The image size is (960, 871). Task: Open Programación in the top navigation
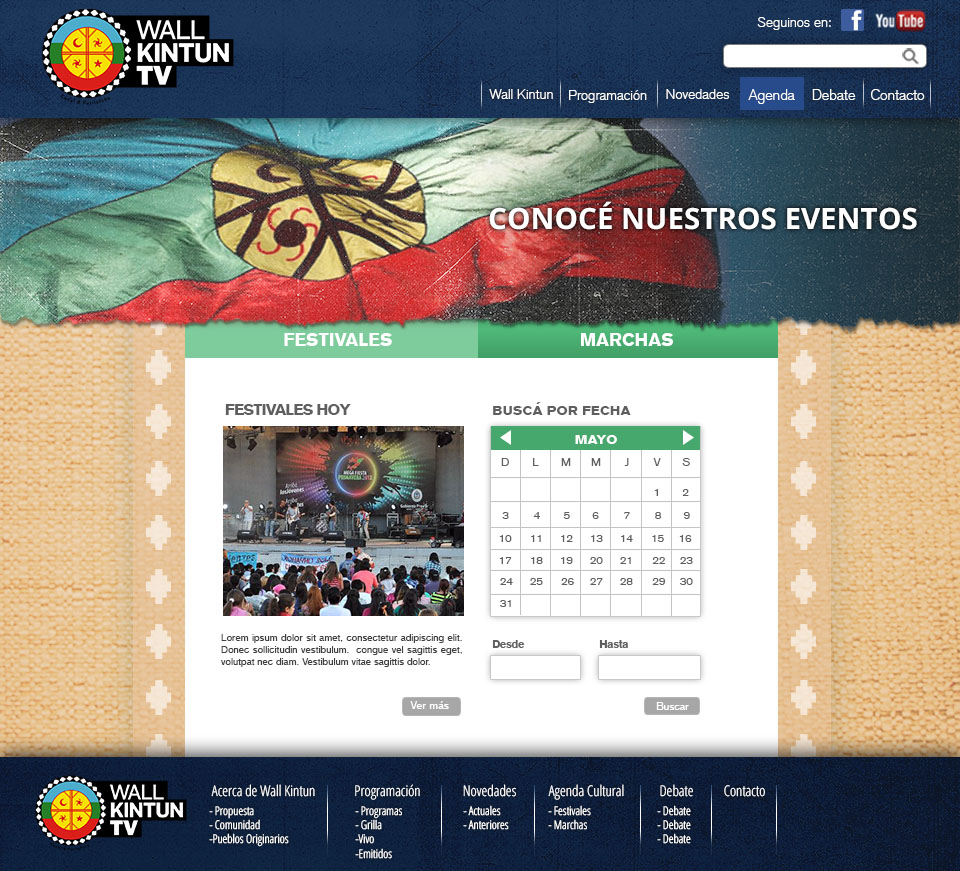pos(607,95)
